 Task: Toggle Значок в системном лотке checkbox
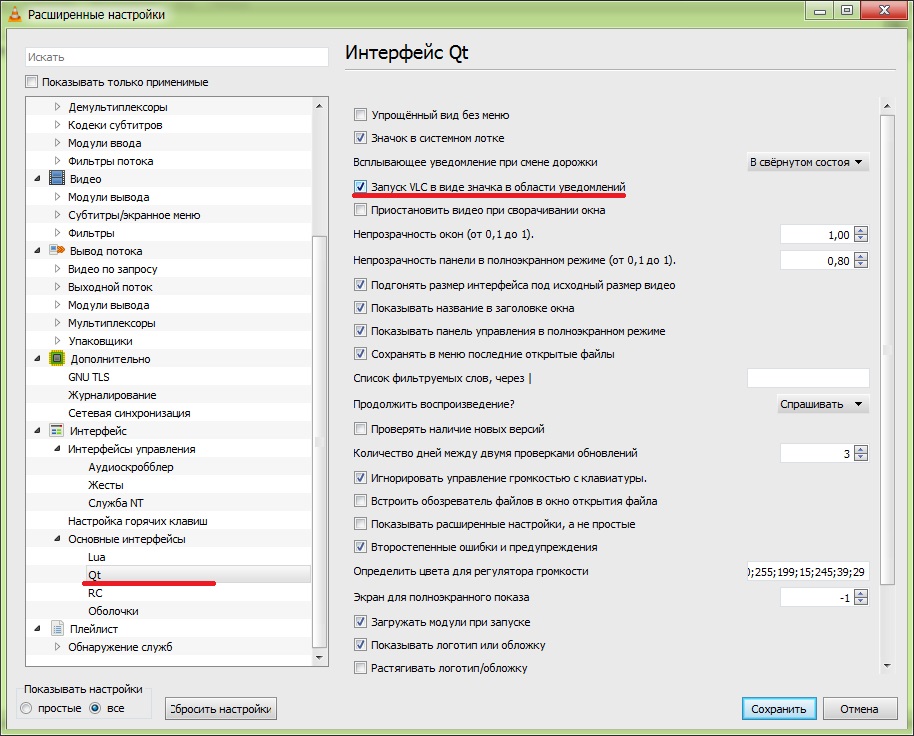point(360,138)
